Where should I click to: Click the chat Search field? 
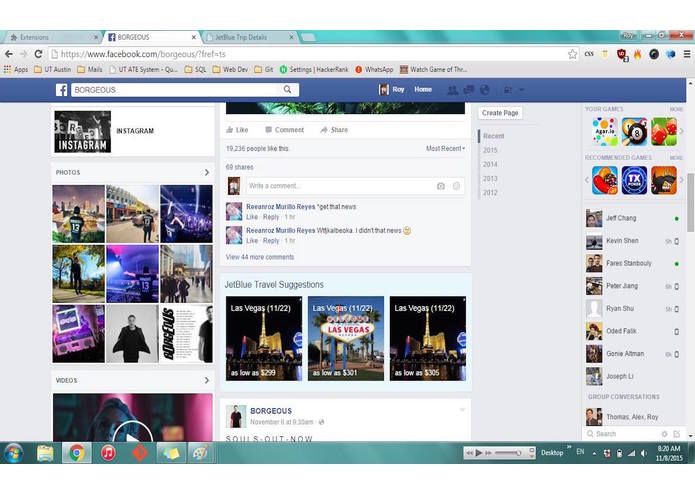(x=623, y=434)
